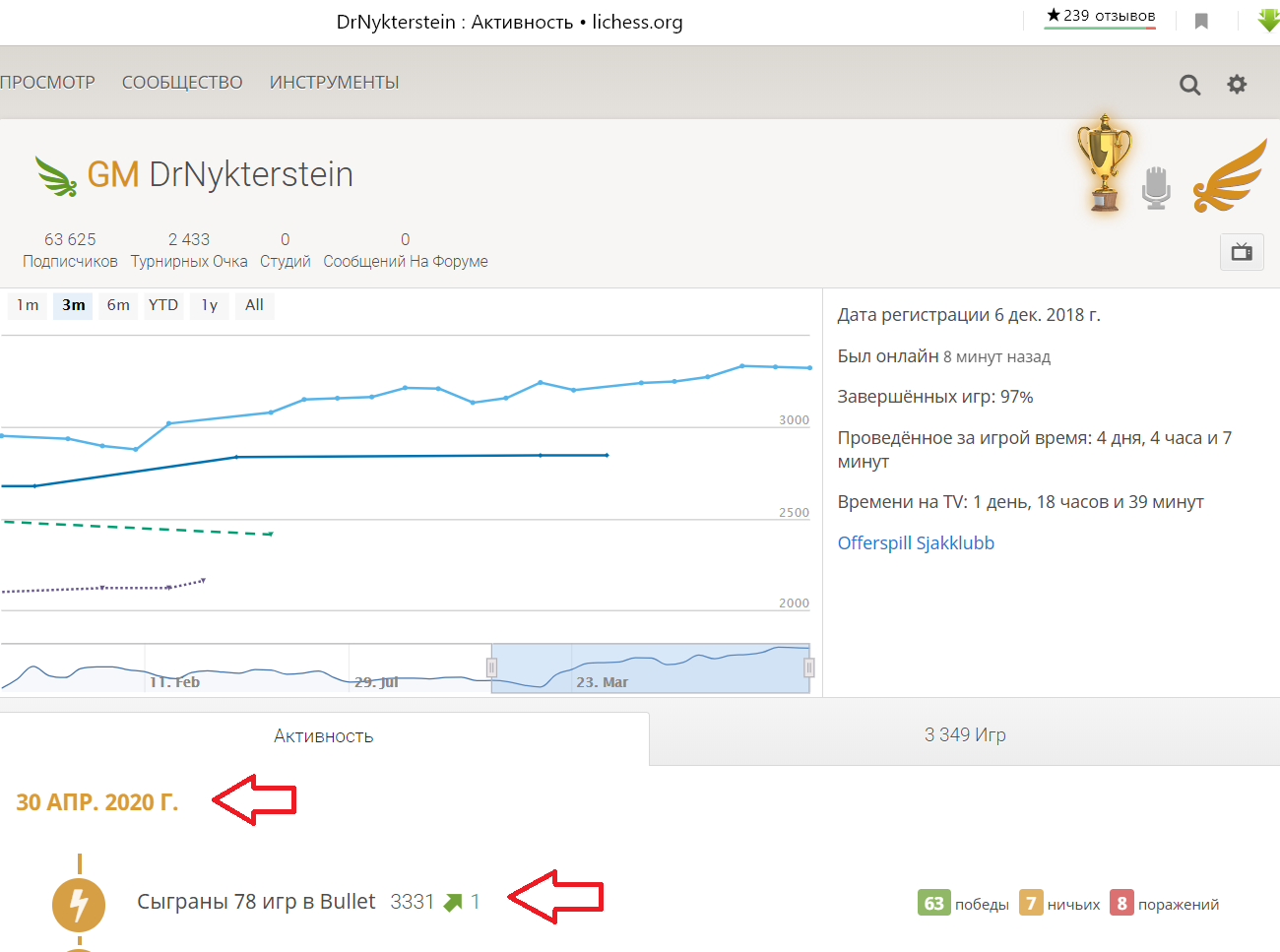Select the 6m chart range
The image size is (1280, 952).
(x=118, y=305)
